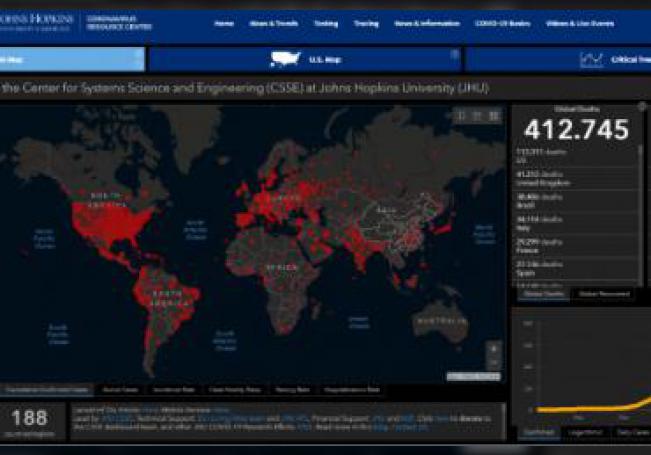This screenshot has height=455, width=651.
Task: Click the Johns Hopkins University logo
Action: pos(38,22)
